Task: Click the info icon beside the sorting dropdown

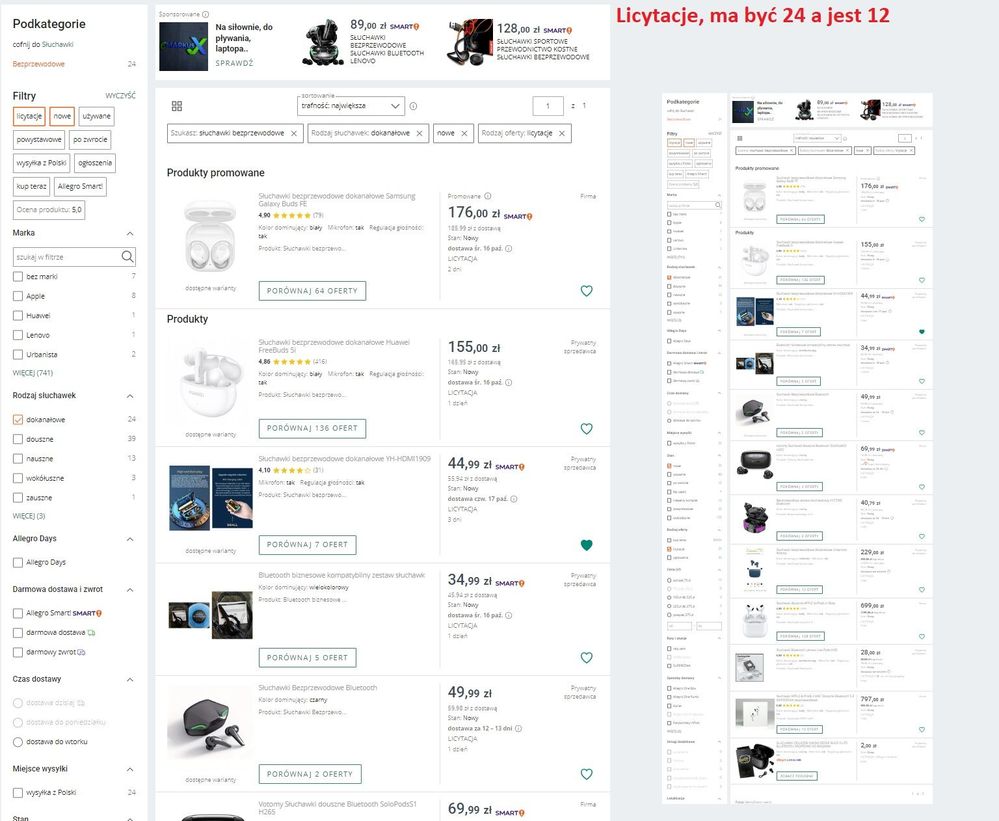Action: tap(413, 106)
